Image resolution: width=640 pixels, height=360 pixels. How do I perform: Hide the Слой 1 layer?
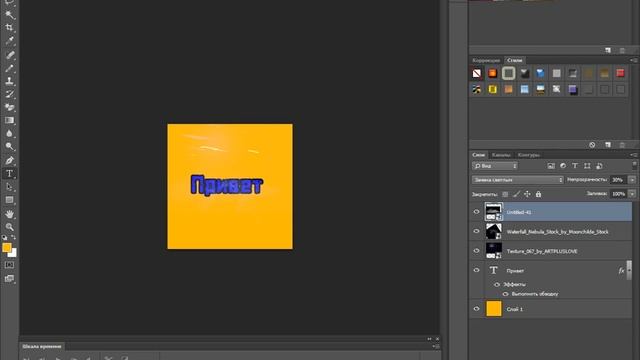(476, 309)
